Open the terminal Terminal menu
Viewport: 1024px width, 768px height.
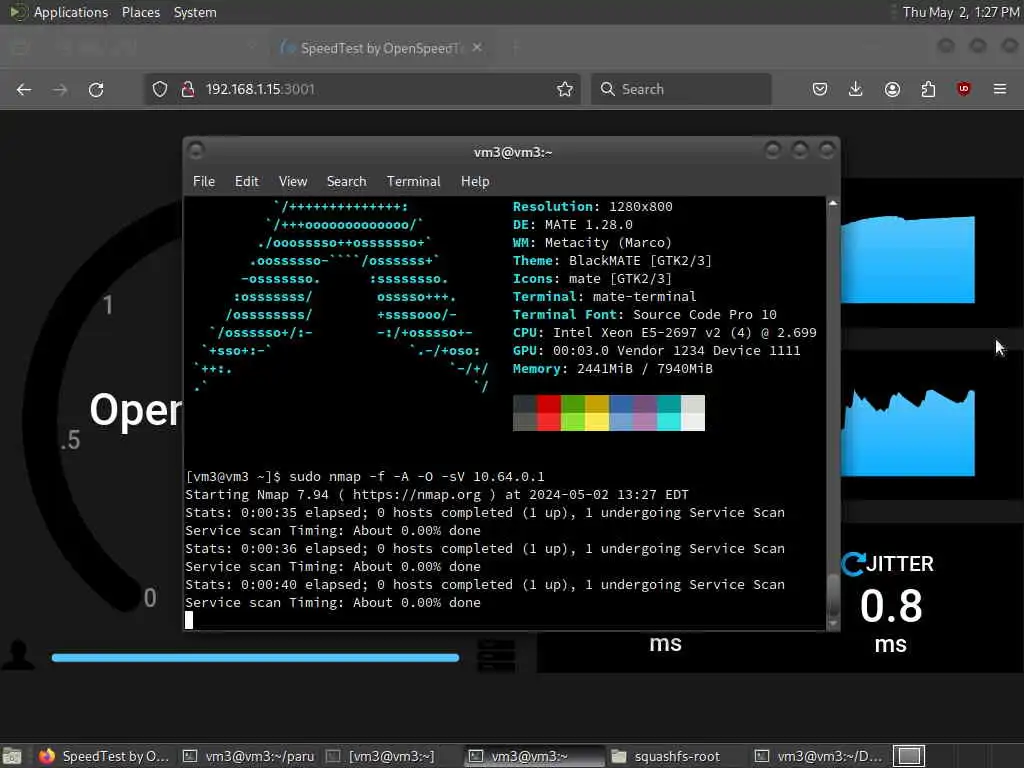[x=413, y=182]
